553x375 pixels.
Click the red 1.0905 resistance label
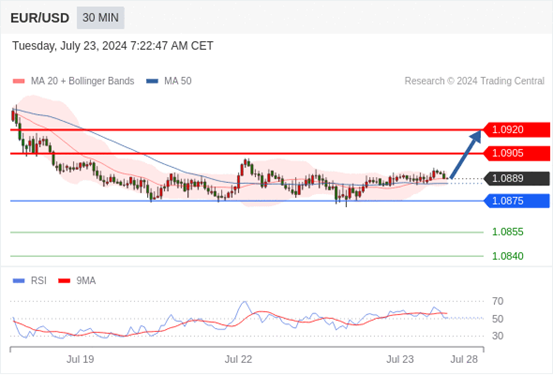[x=516, y=153]
